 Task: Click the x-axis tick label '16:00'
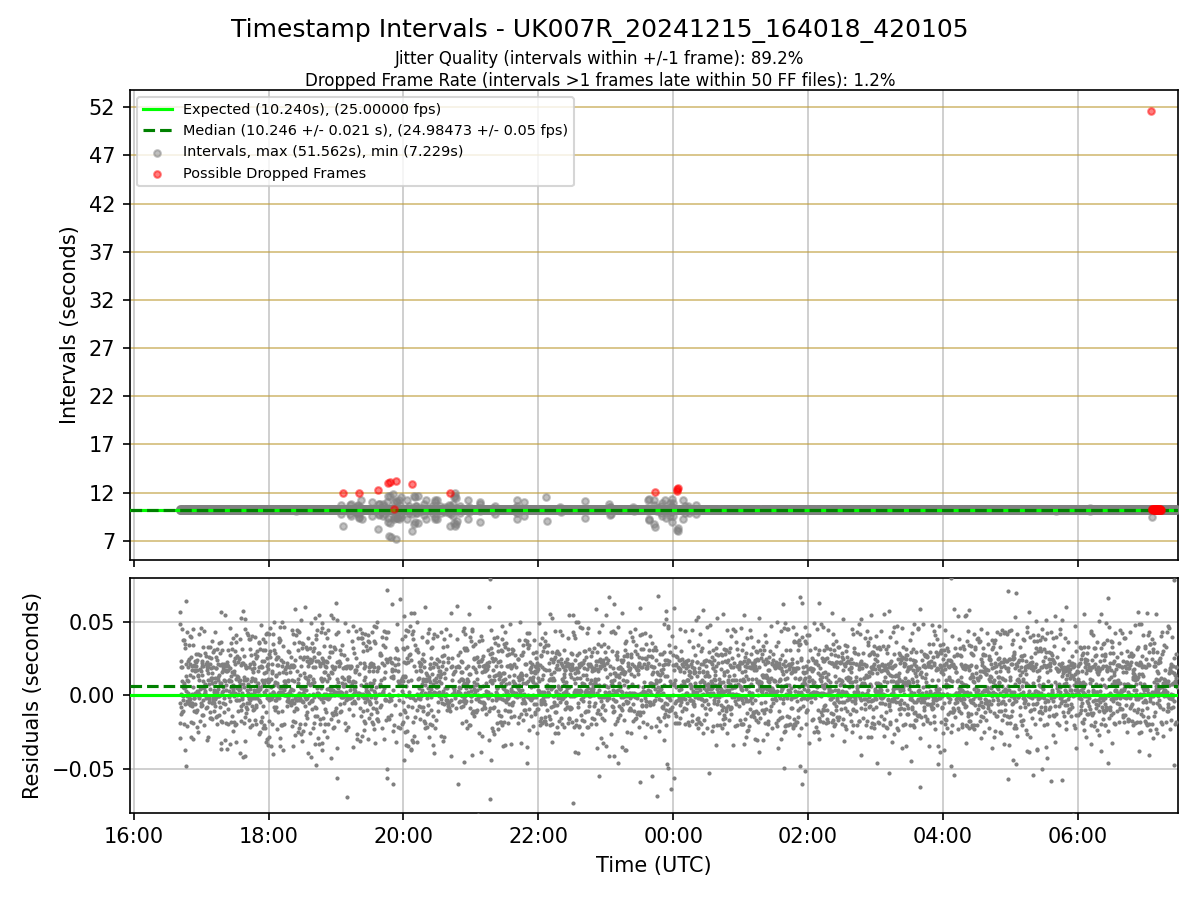[x=134, y=835]
